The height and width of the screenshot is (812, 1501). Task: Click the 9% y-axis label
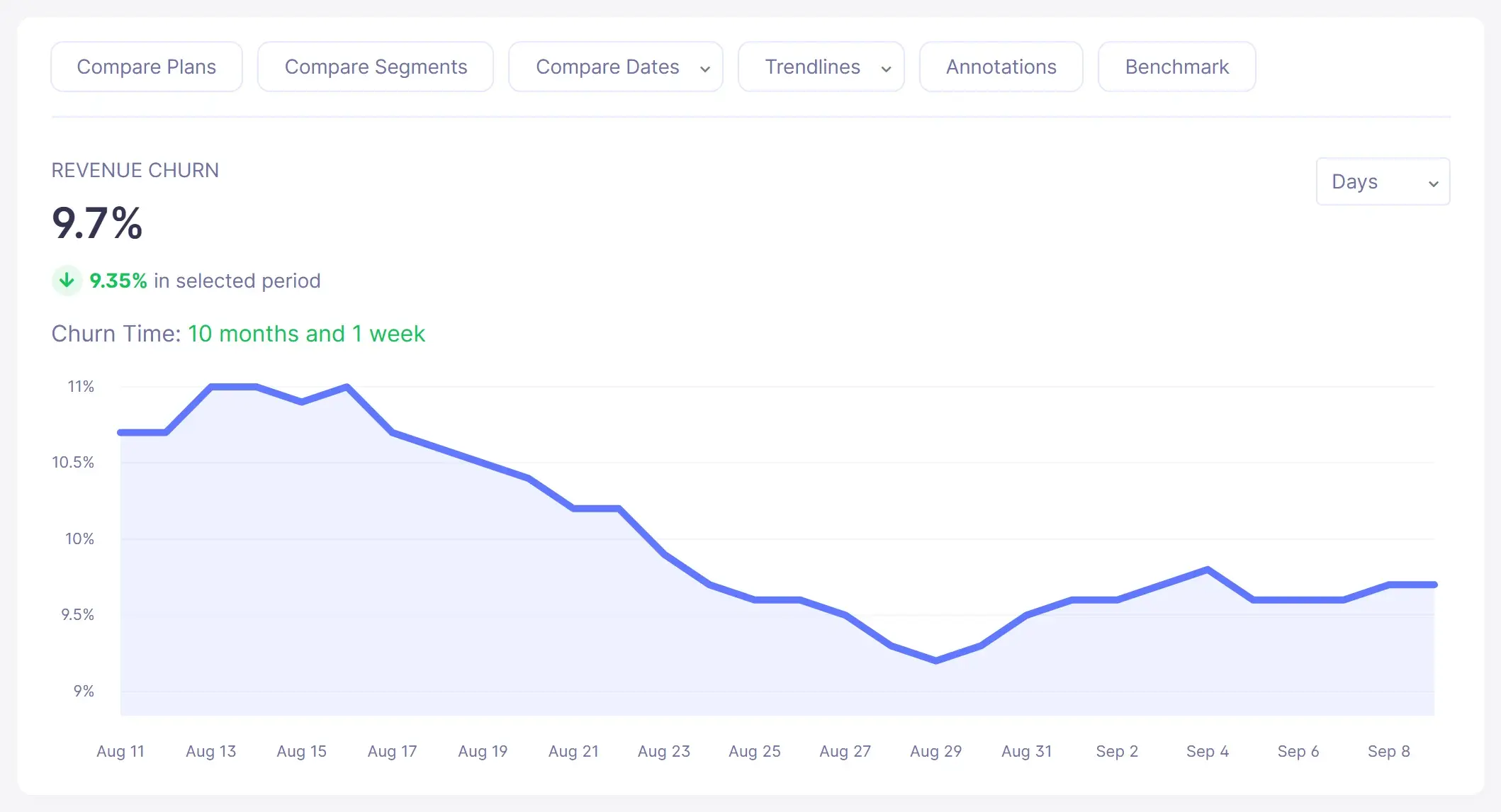pyautogui.click(x=84, y=691)
